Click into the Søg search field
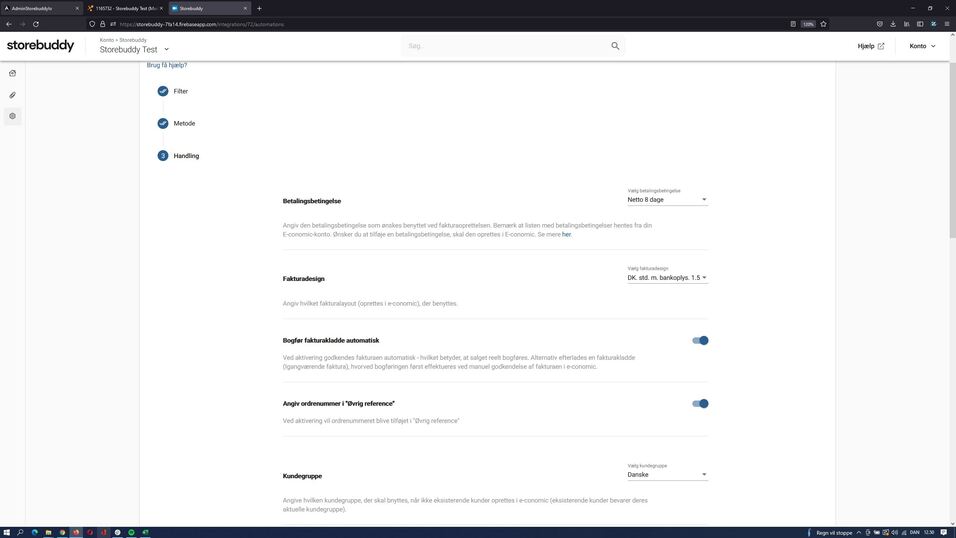The image size is (956, 538). (505, 46)
